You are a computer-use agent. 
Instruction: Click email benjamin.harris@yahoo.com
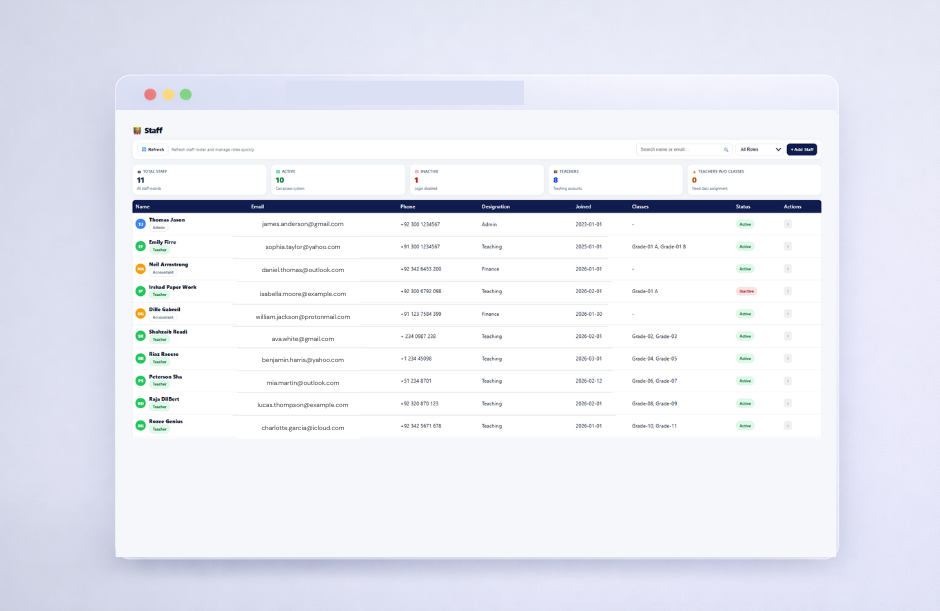(x=303, y=360)
